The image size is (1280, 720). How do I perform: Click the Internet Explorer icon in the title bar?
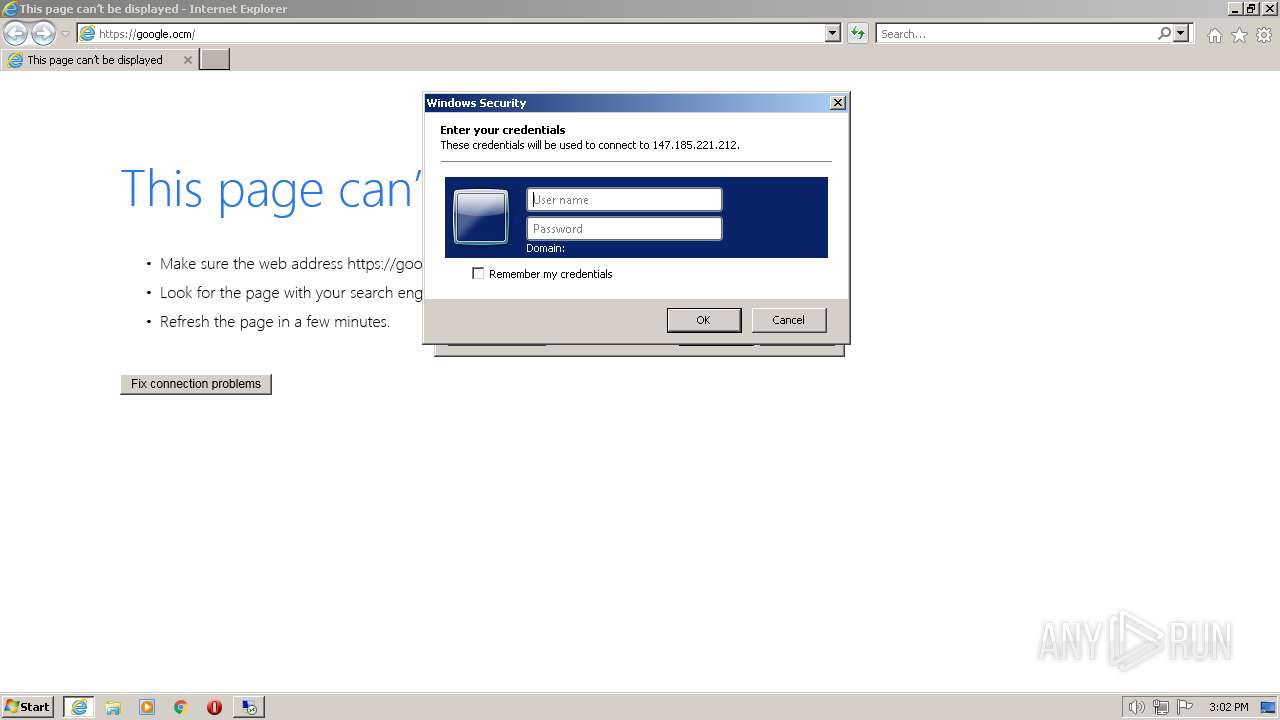10,9
